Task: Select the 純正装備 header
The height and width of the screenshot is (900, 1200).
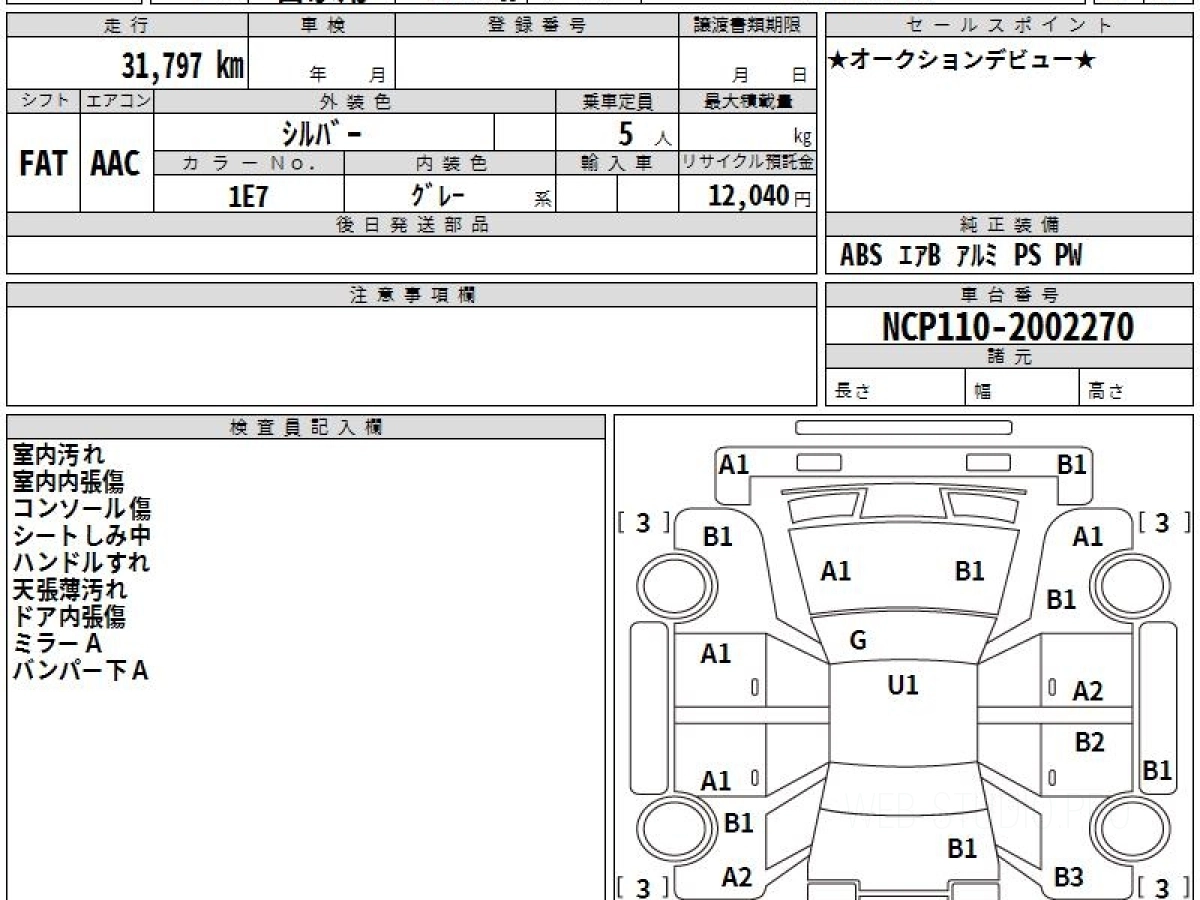Action: point(1010,225)
